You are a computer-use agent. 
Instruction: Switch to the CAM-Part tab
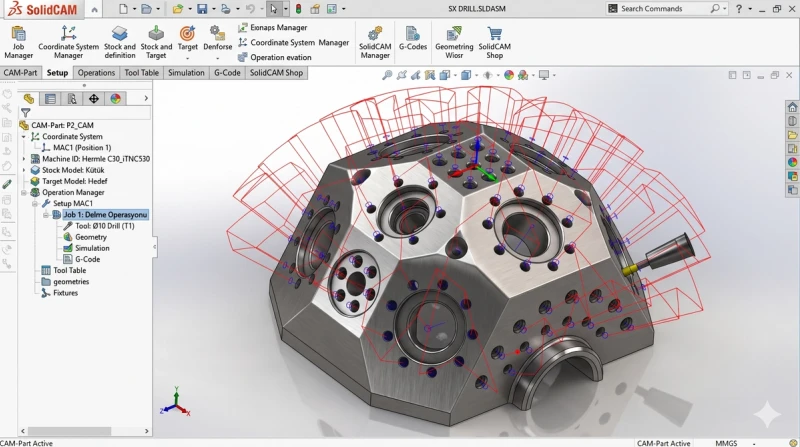20,72
